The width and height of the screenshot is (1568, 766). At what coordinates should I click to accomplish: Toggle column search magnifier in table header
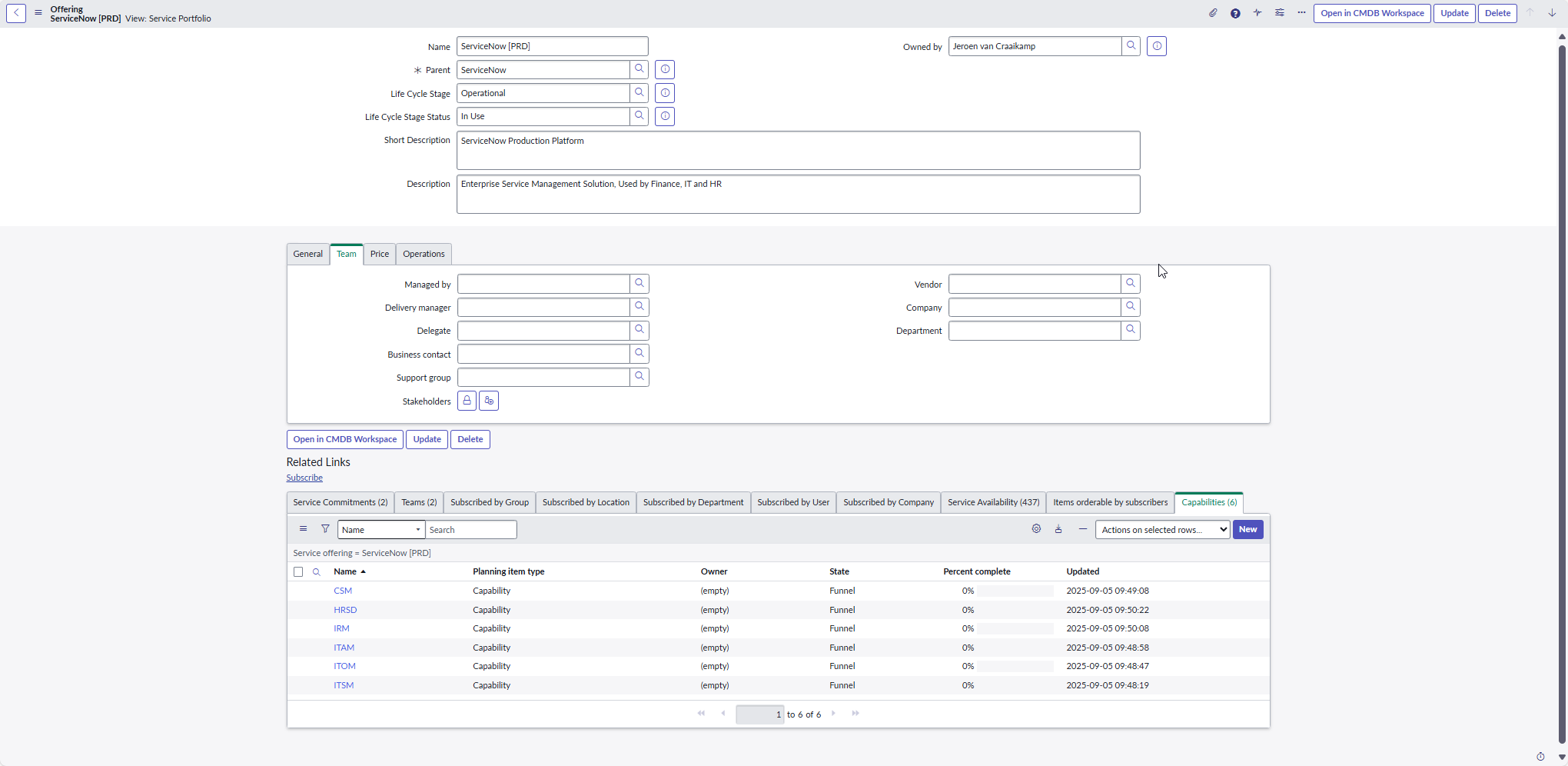click(x=316, y=572)
